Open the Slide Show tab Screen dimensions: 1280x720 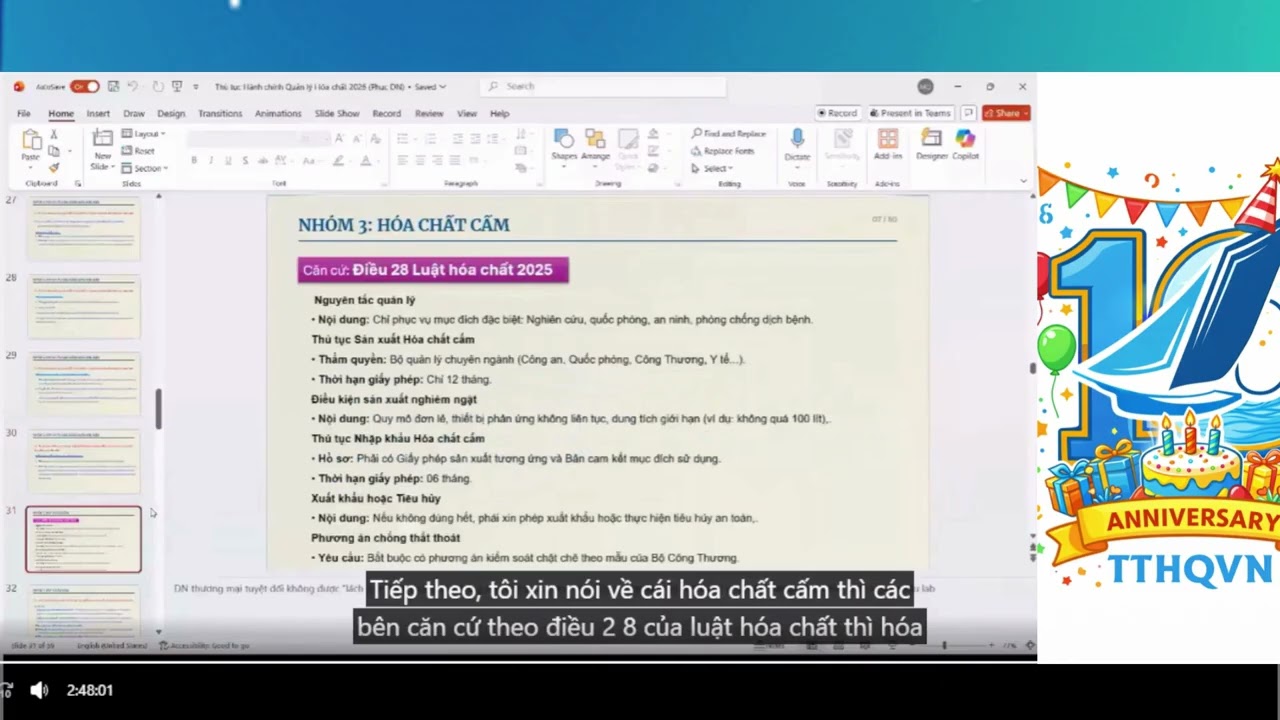337,114
